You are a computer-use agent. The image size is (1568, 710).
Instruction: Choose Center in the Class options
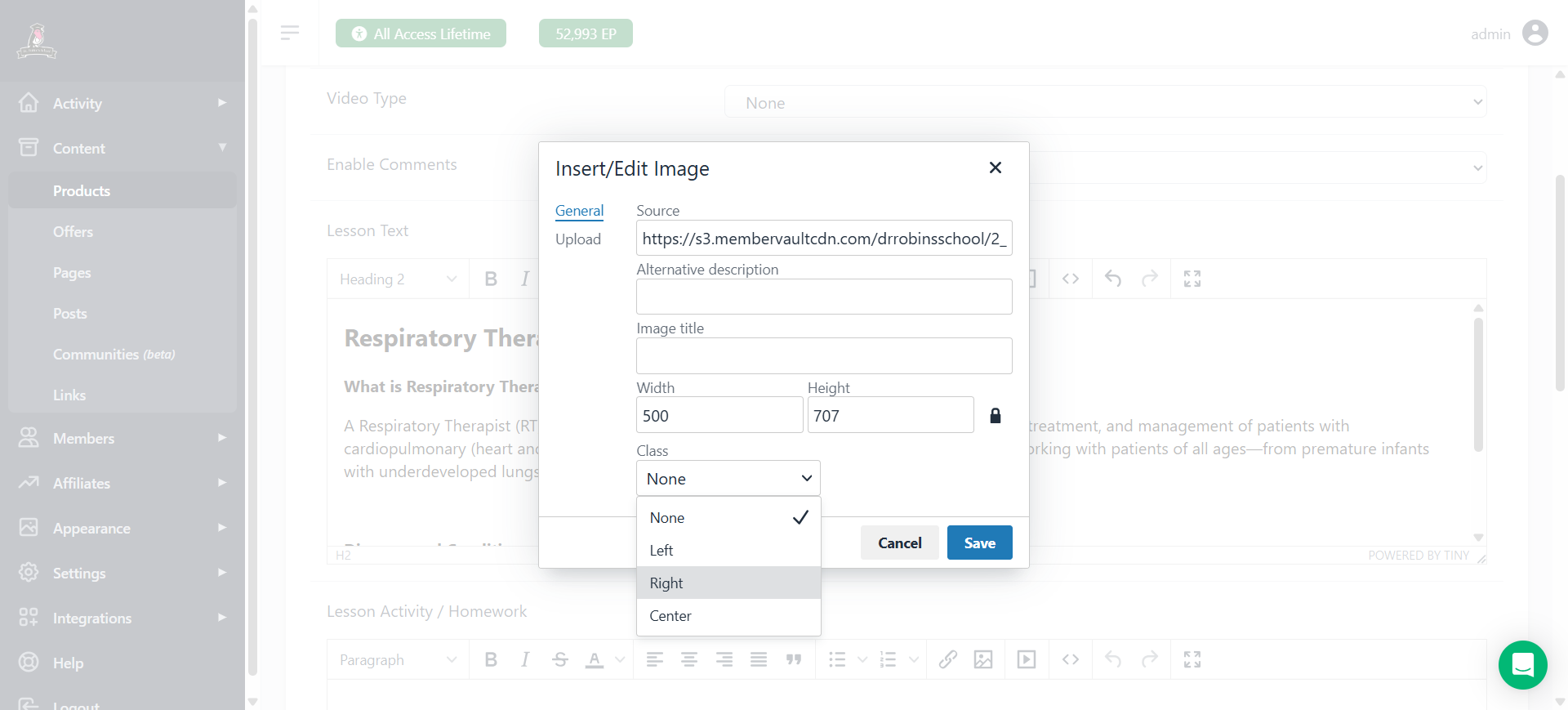pos(728,616)
